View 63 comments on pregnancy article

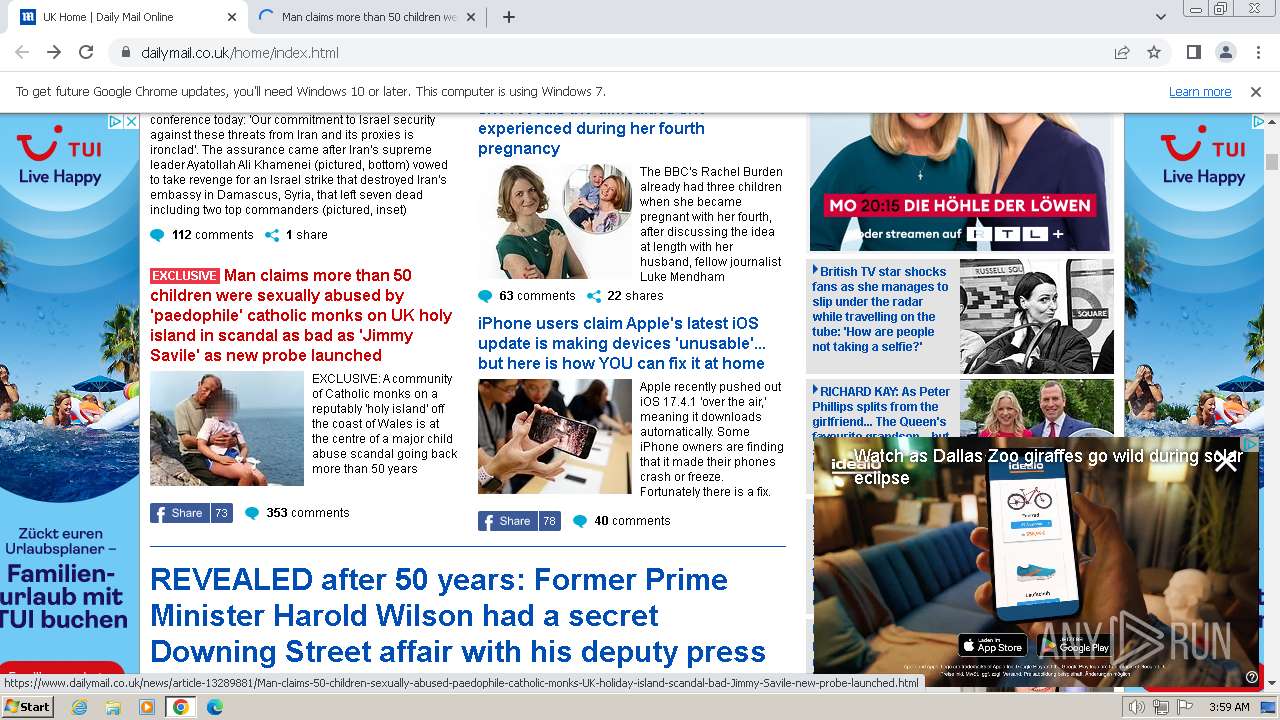527,296
